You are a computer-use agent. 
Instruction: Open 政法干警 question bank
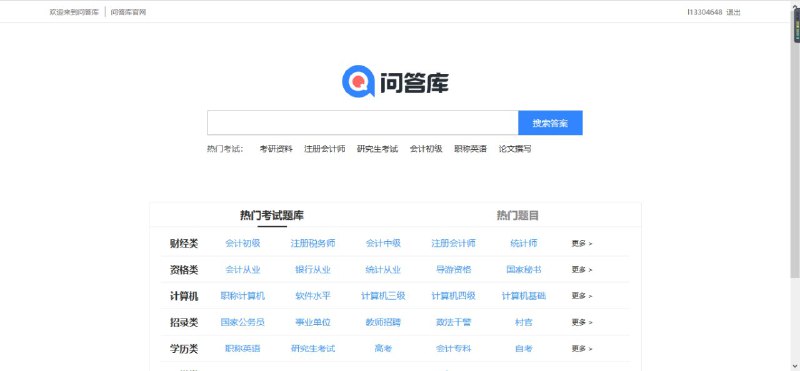(454, 323)
